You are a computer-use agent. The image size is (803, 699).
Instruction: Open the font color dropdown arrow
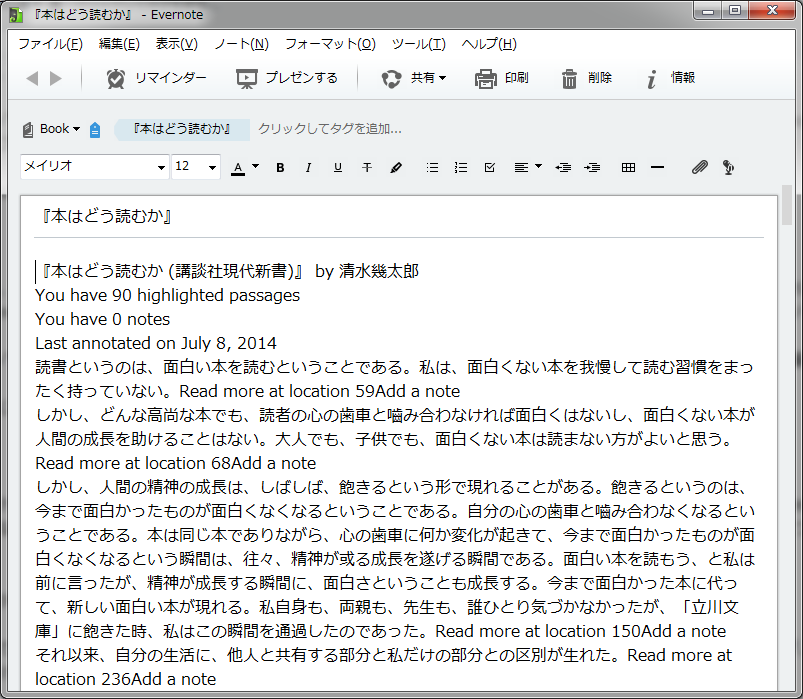tap(256, 166)
